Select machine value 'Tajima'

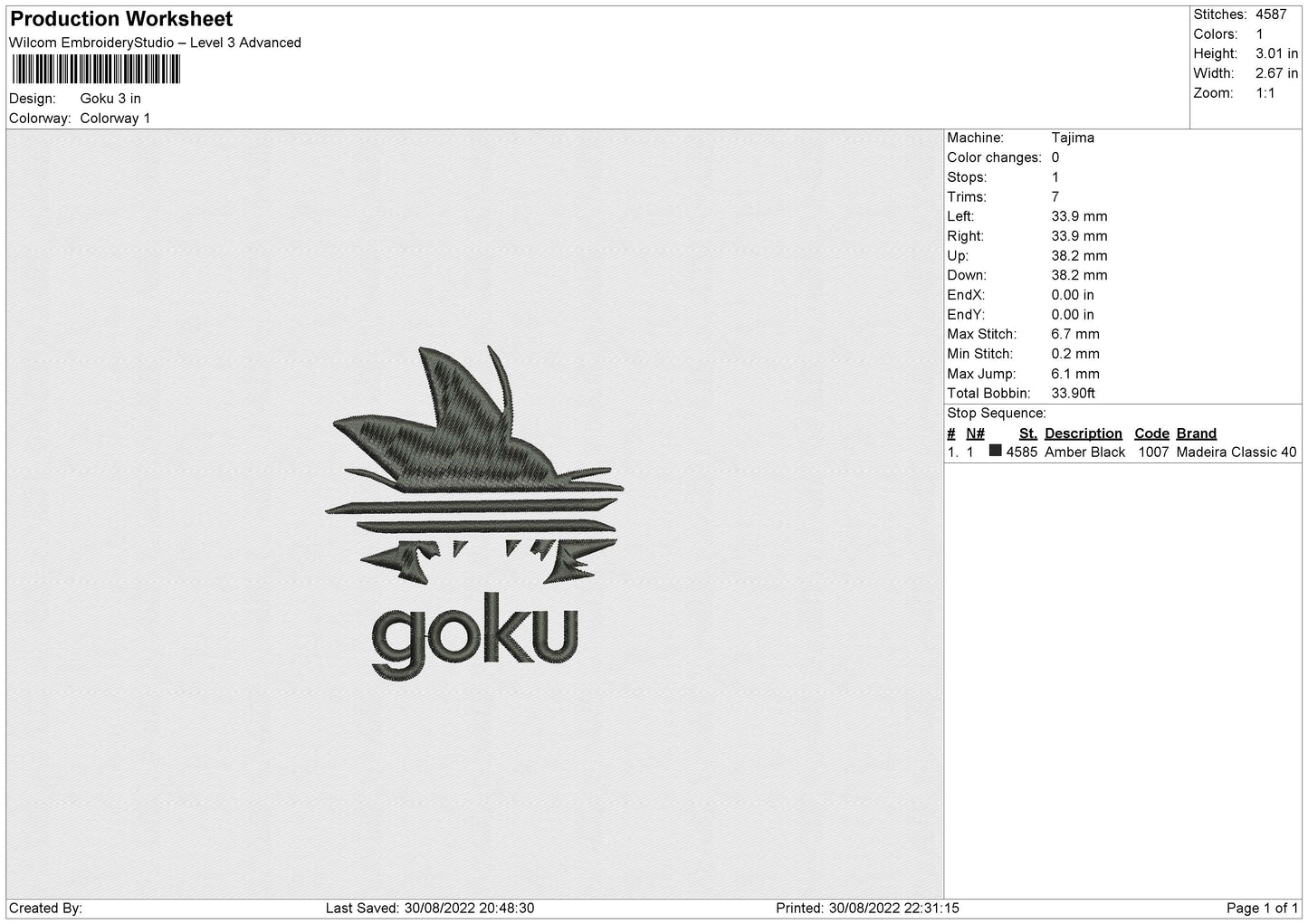coord(1073,138)
